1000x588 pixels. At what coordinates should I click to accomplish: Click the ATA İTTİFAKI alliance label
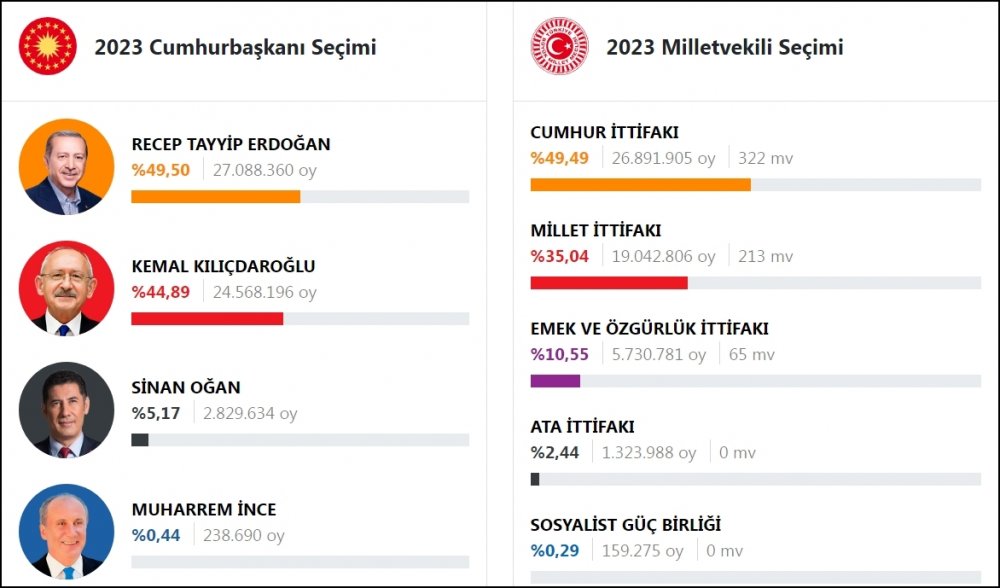[x=581, y=427]
